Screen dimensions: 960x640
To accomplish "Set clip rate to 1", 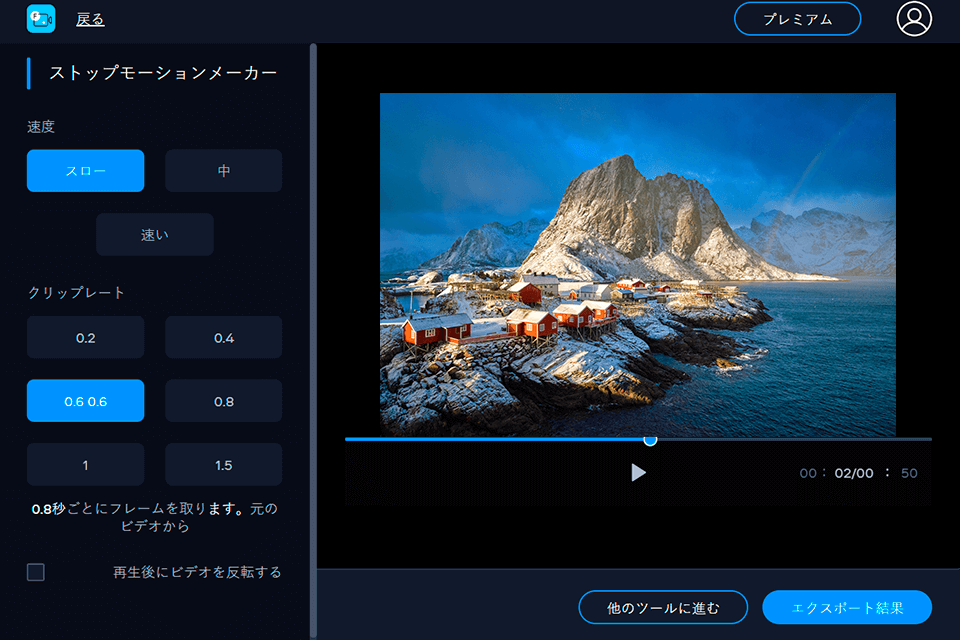I will click(x=85, y=464).
